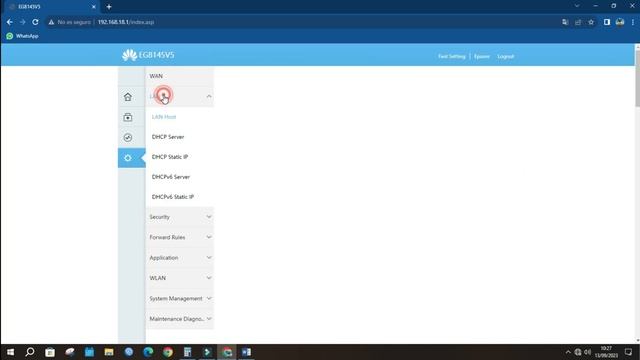This screenshot has height=360, width=640.
Task: Expand the System Management chevron
Action: click(209, 298)
